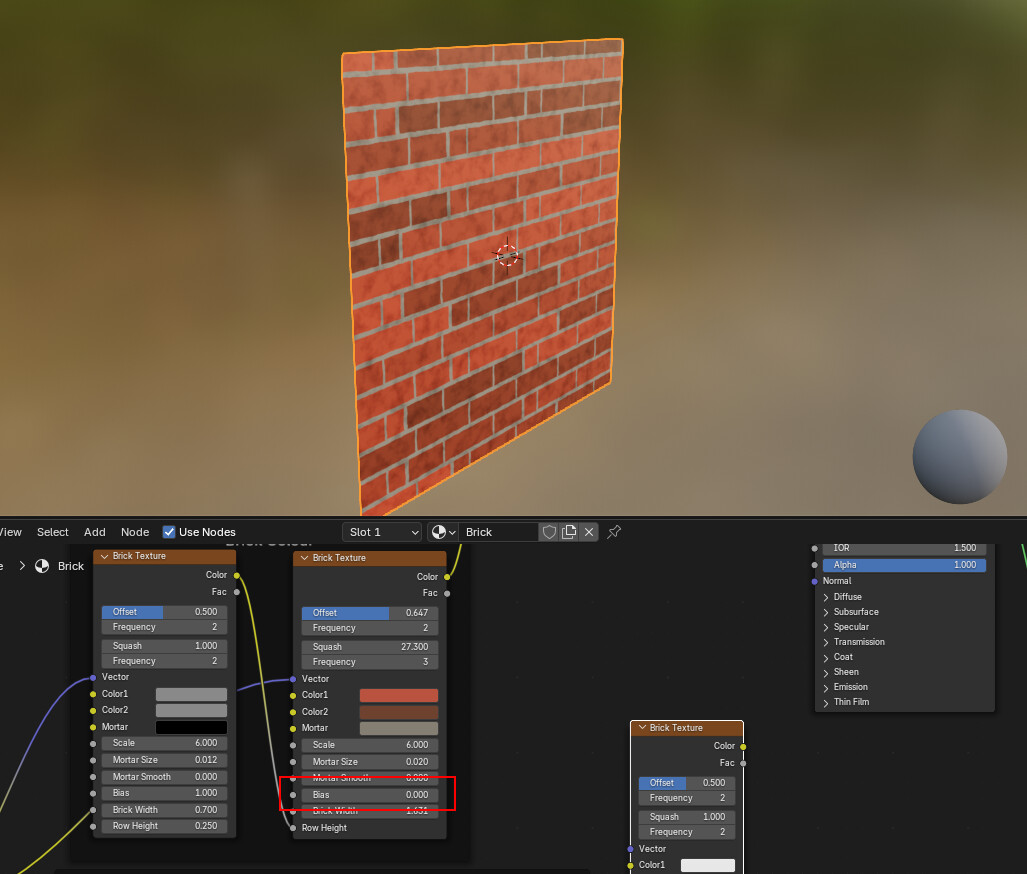
Task: Click Color output socket of left node
Action: (236, 575)
